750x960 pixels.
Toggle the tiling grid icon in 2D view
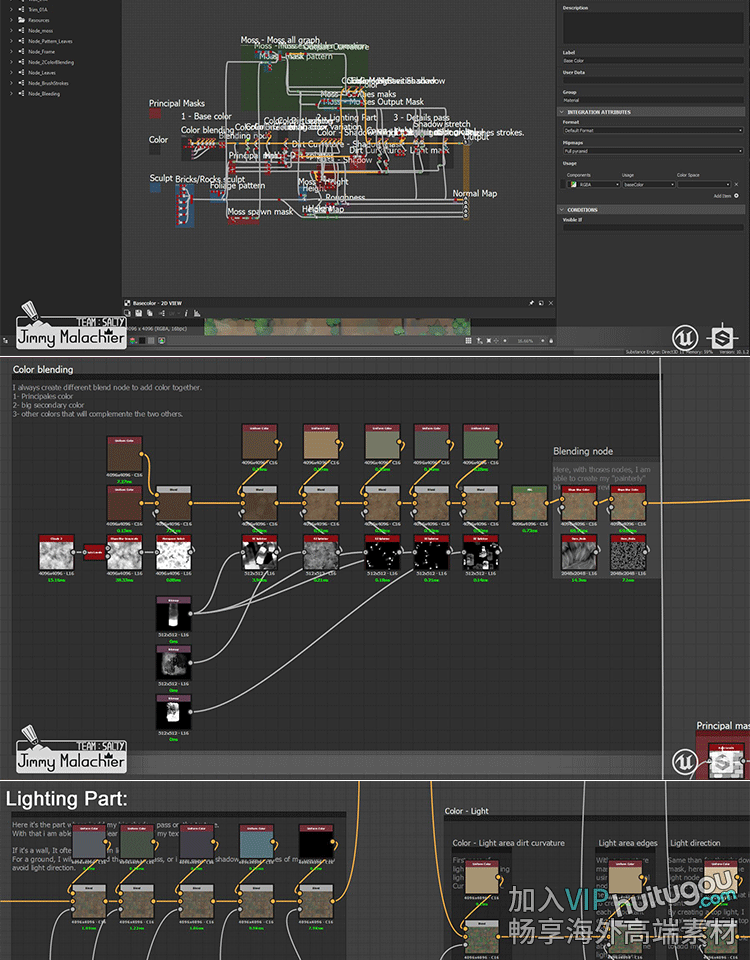click(469, 340)
